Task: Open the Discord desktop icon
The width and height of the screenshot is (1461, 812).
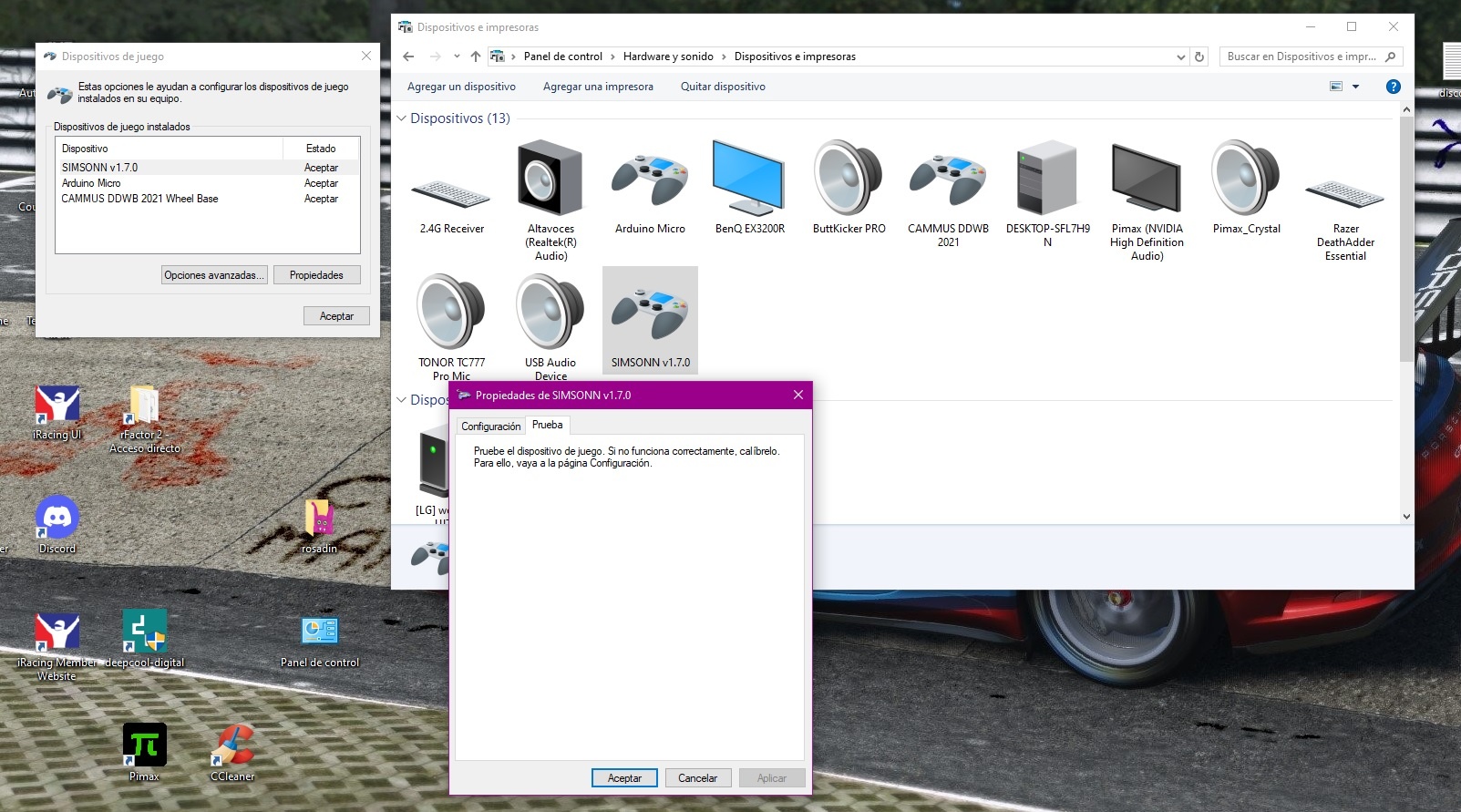Action: coord(57,525)
